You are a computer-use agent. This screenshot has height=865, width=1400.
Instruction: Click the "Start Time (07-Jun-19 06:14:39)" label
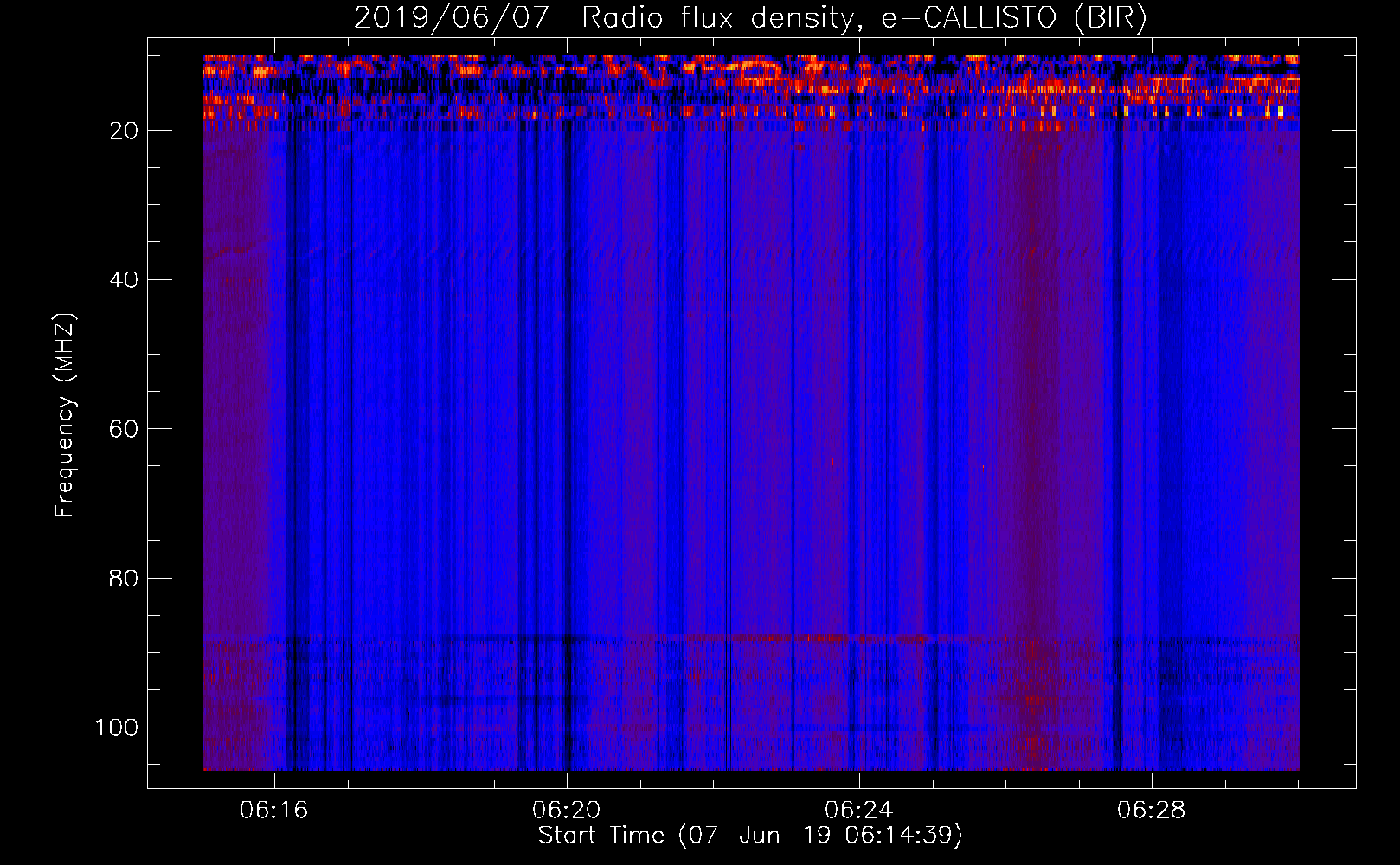[x=750, y=836]
